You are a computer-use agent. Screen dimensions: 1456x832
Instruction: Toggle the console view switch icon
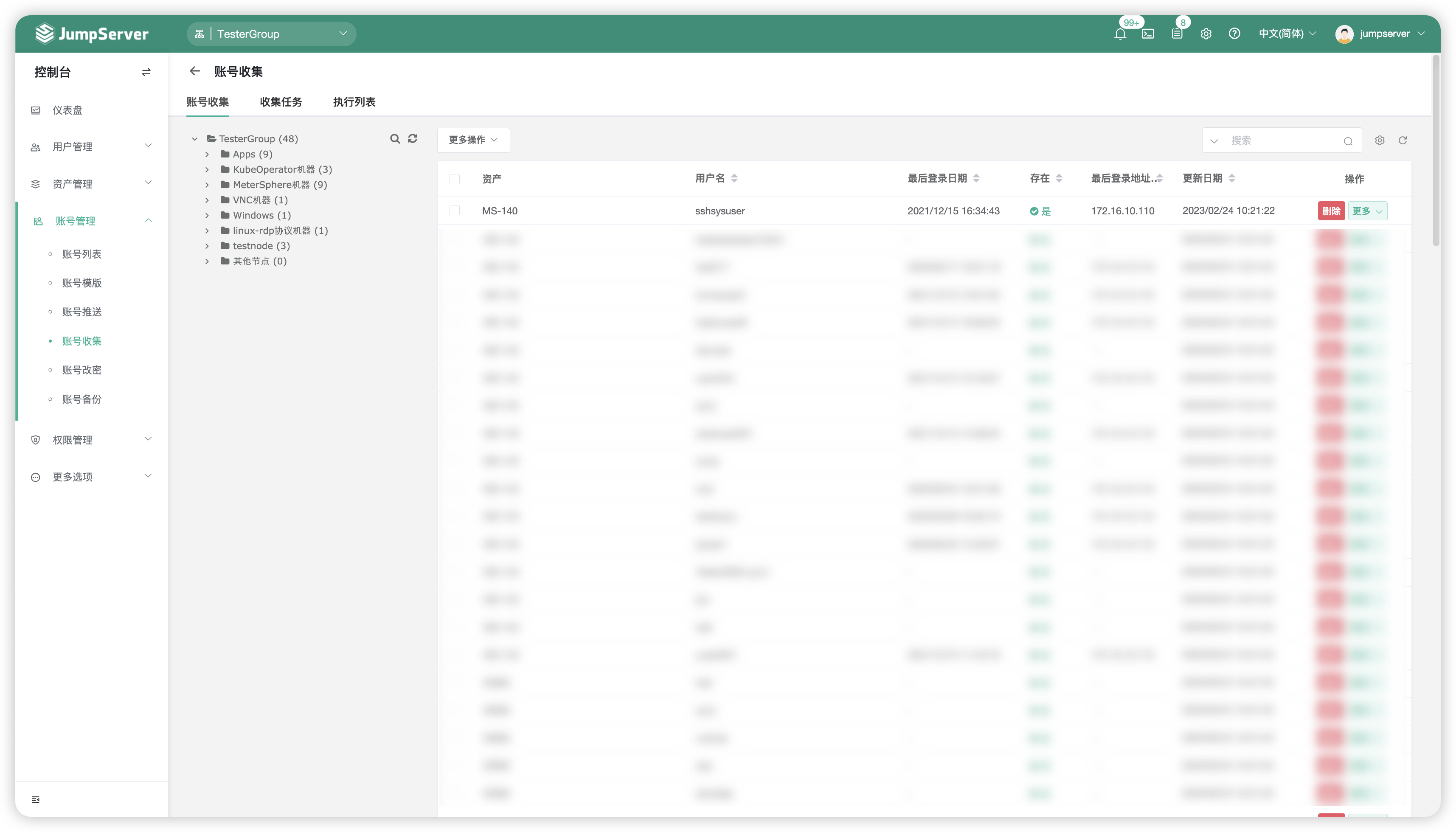146,72
